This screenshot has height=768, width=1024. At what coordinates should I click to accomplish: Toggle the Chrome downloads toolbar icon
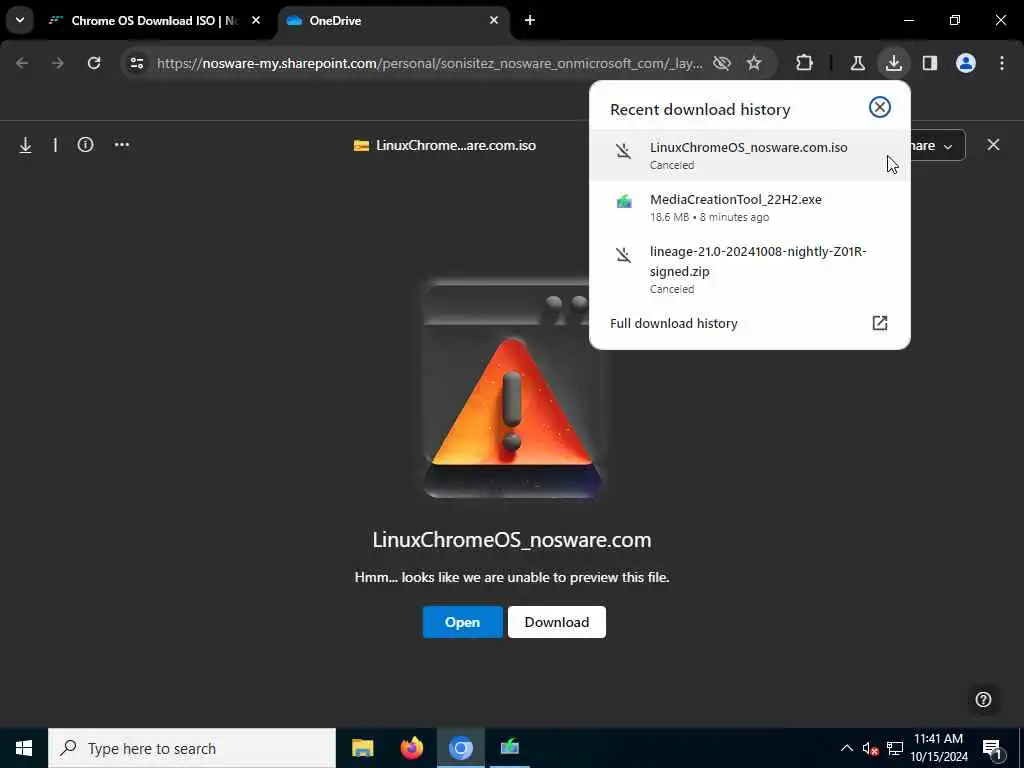(893, 63)
